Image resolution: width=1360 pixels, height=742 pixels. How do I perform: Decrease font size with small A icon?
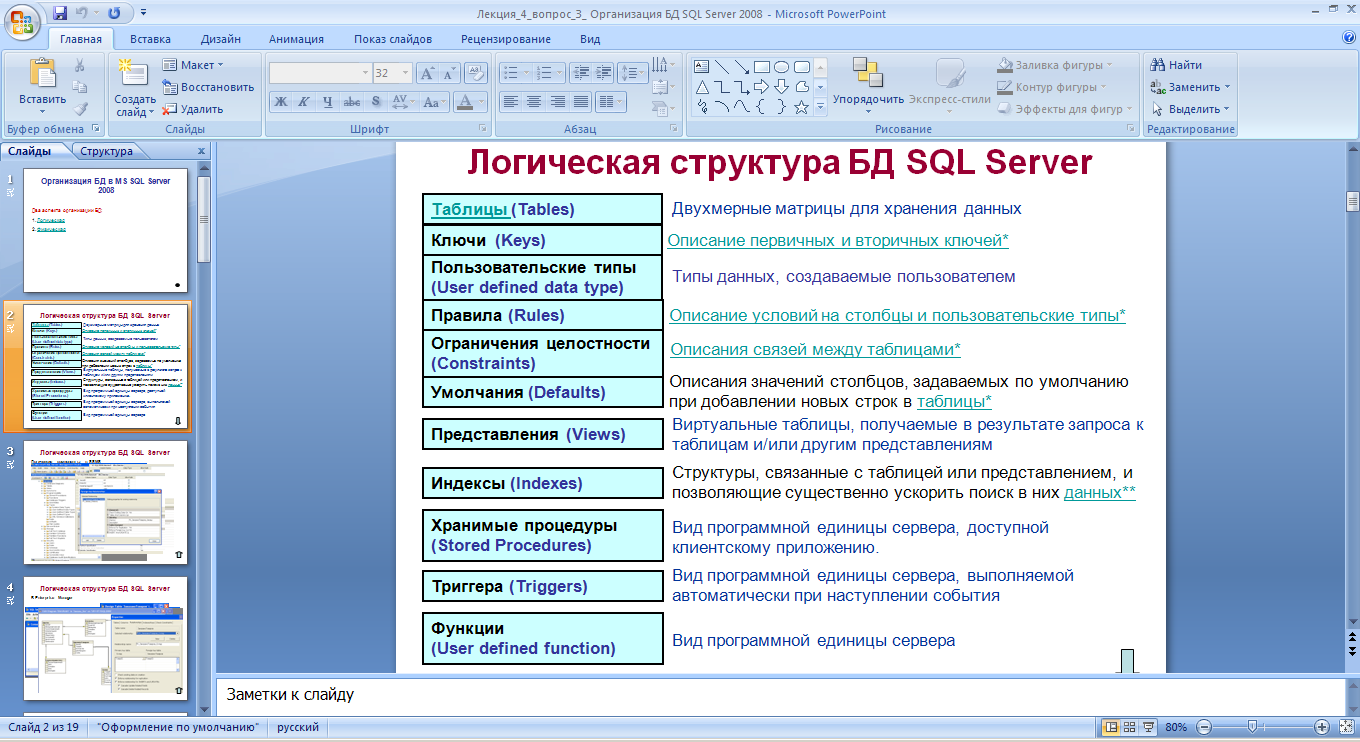[448, 73]
